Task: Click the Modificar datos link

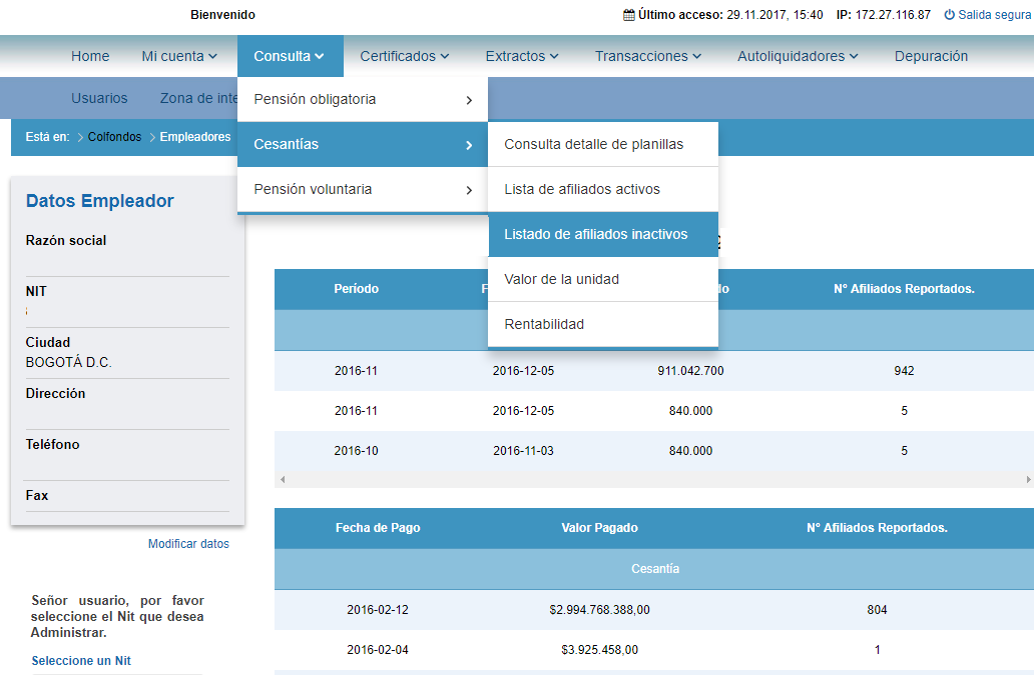Action: 188,544
